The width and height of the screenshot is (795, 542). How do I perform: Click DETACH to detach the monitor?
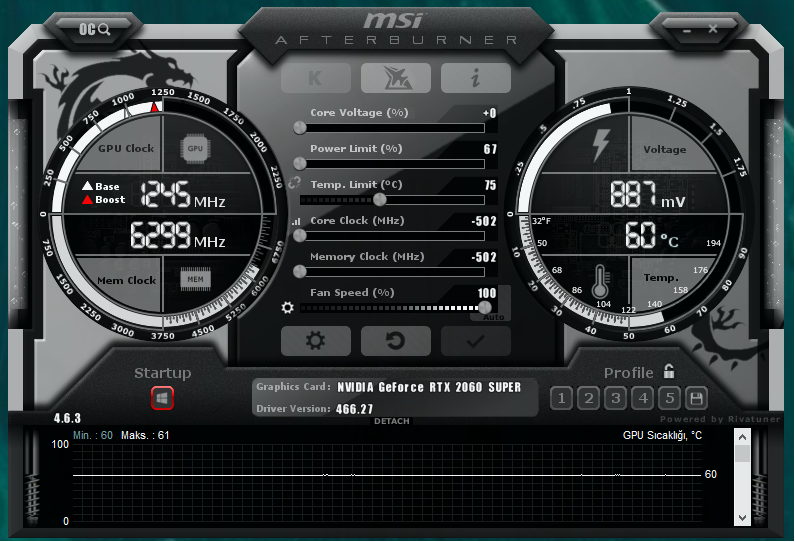click(x=391, y=421)
